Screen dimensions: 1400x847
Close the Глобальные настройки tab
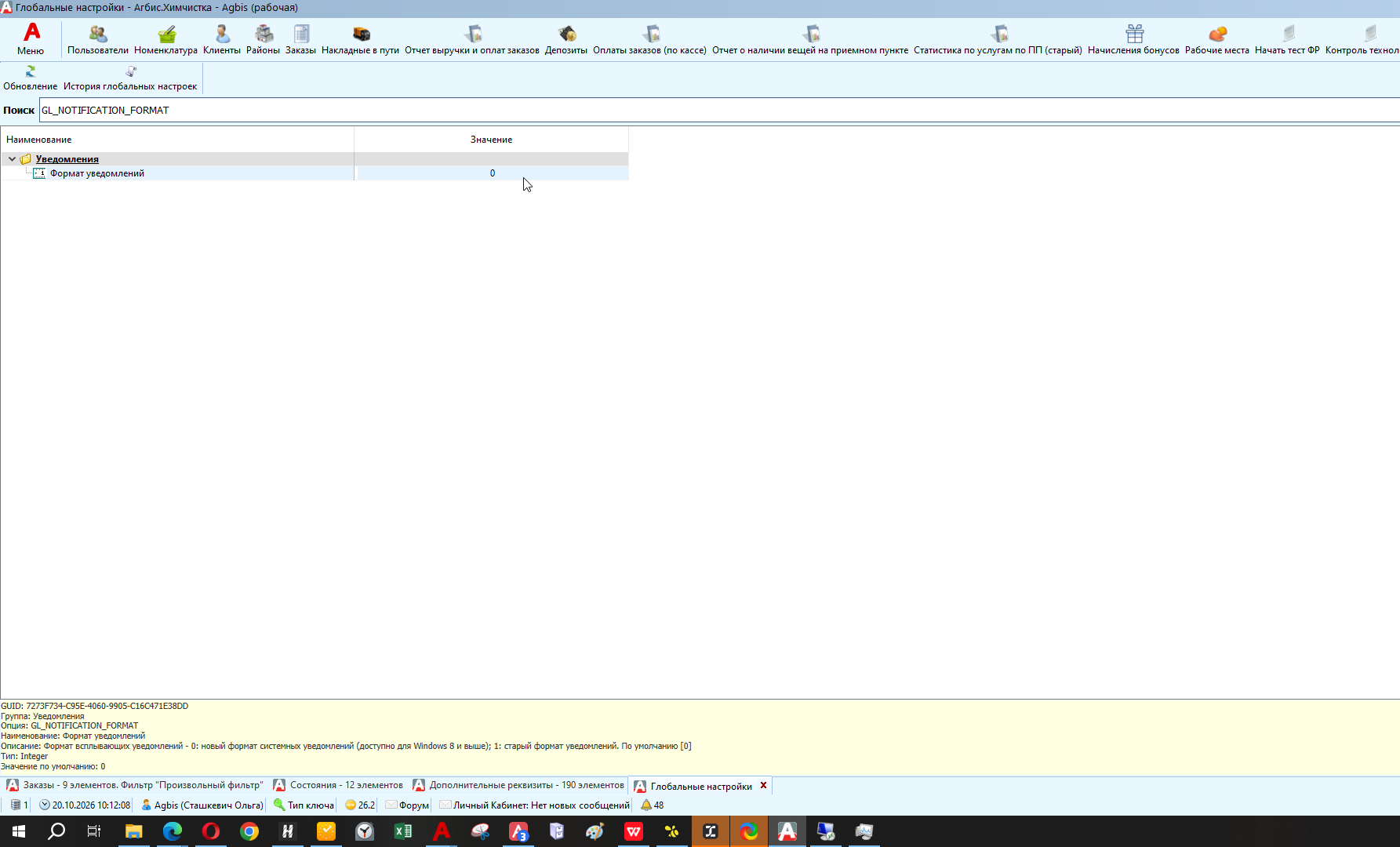pos(763,785)
